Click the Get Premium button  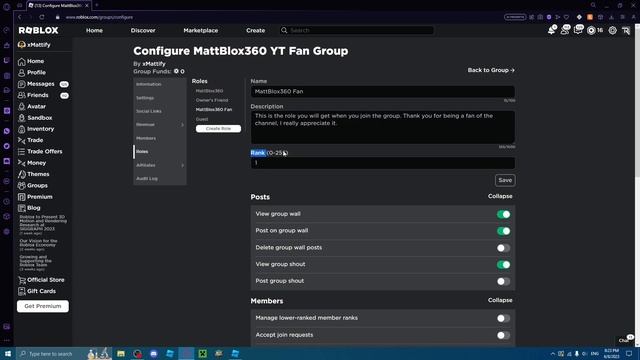click(x=43, y=306)
